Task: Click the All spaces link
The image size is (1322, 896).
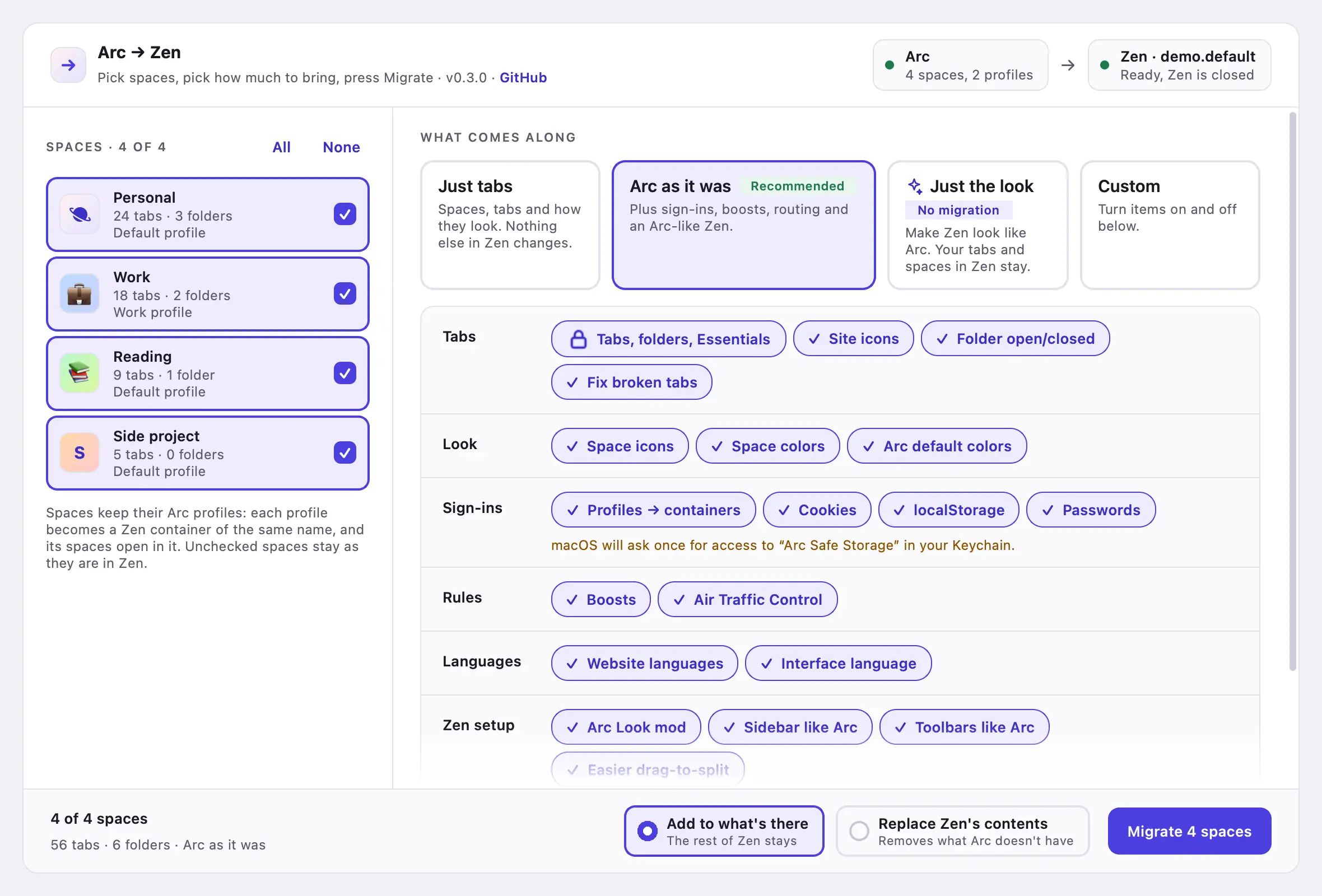Action: click(x=282, y=147)
